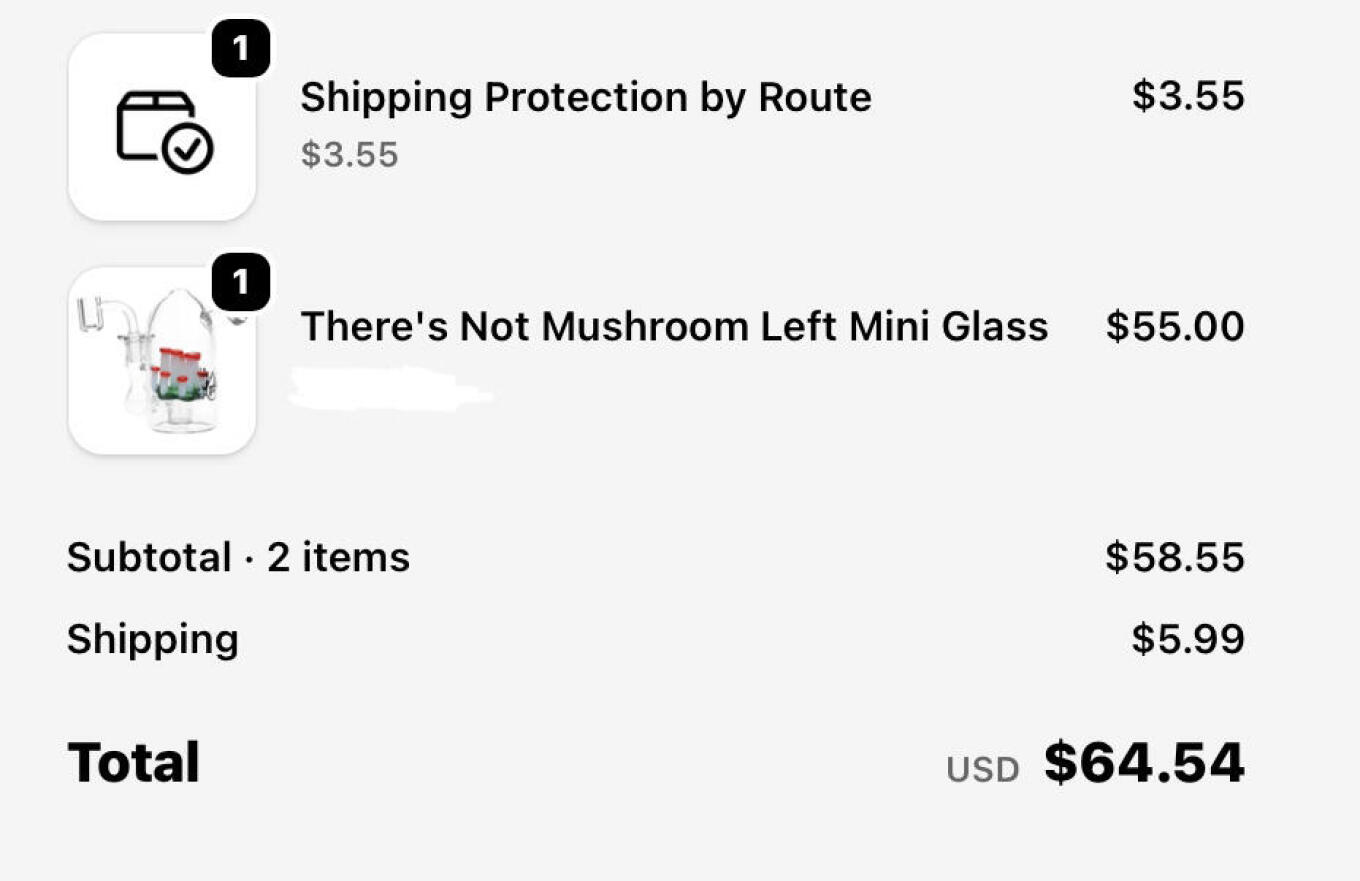1360x881 pixels.
Task: Click the gray $3.55 price under Shipping Protection
Action: tap(349, 154)
